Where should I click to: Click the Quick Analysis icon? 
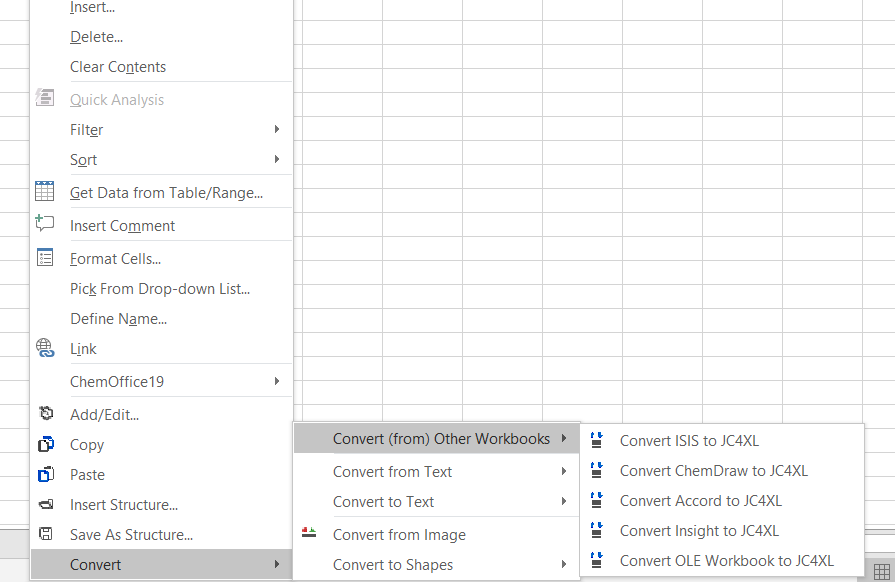tap(45, 99)
